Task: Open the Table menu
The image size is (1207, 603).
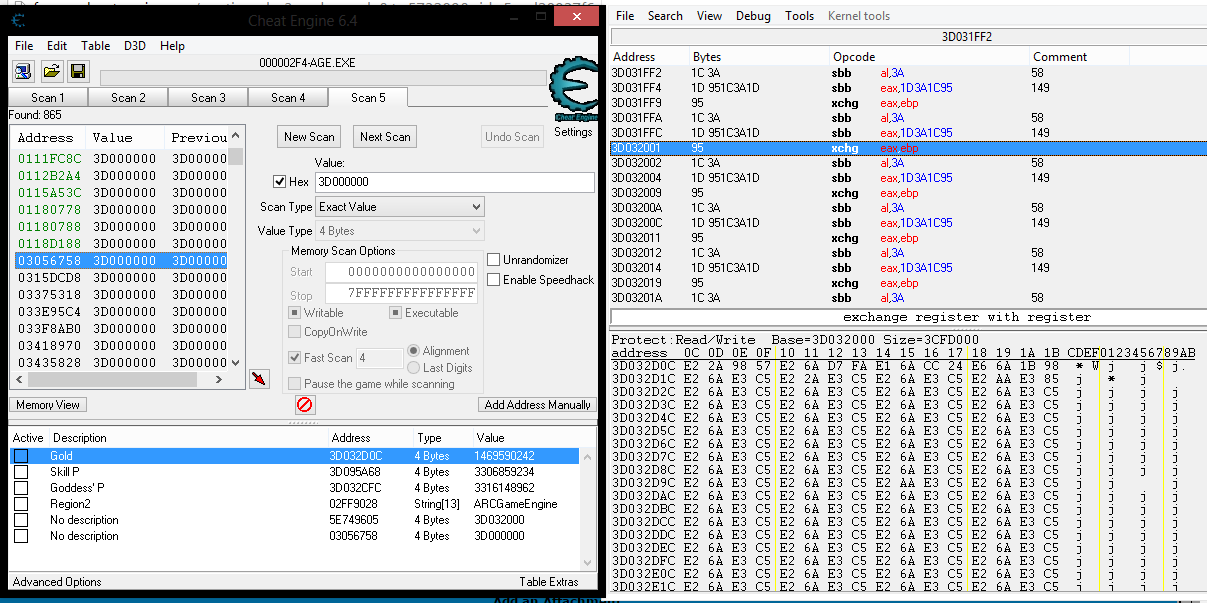Action: click(96, 46)
